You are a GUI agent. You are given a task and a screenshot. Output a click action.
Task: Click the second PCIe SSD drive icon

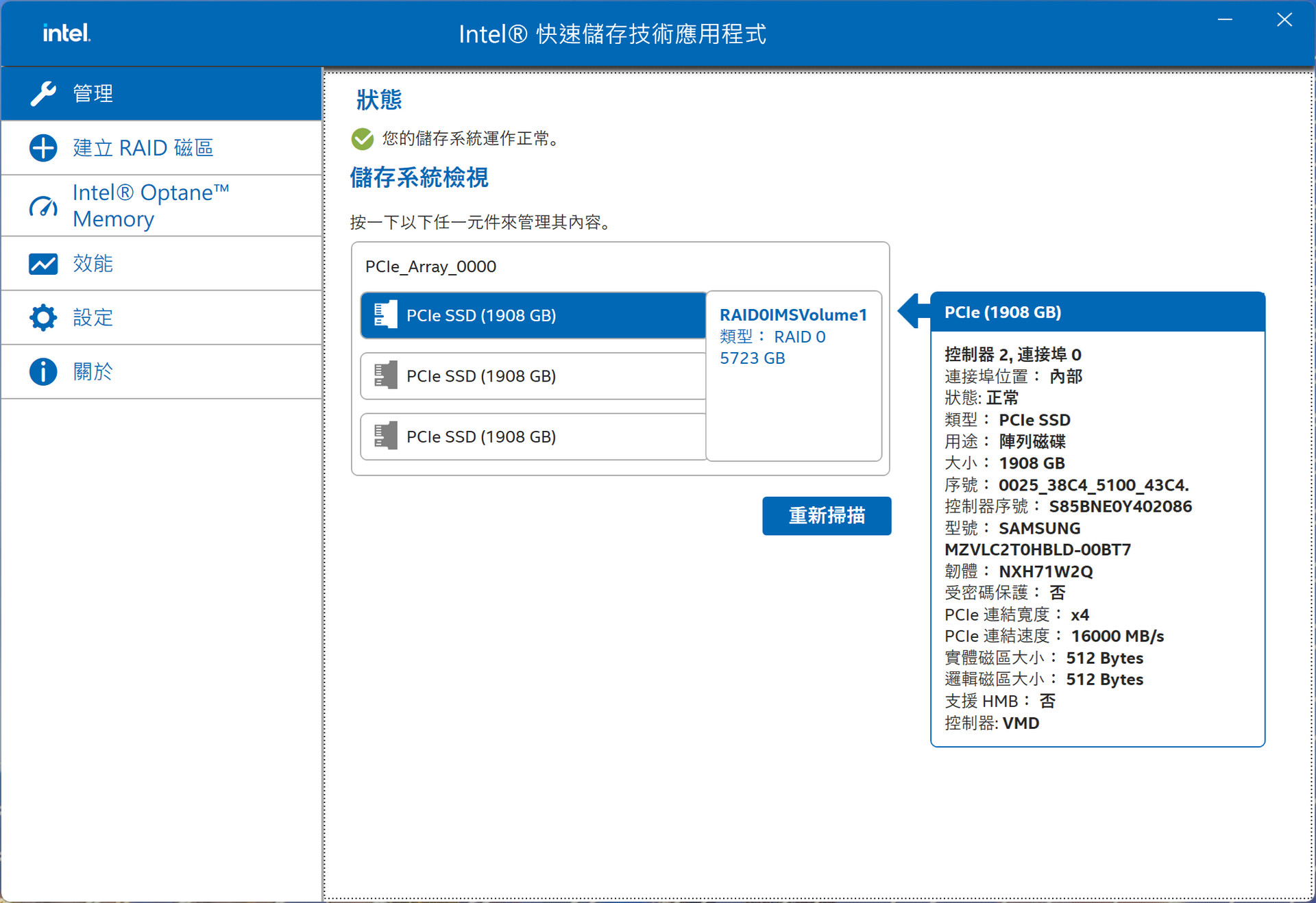click(386, 375)
